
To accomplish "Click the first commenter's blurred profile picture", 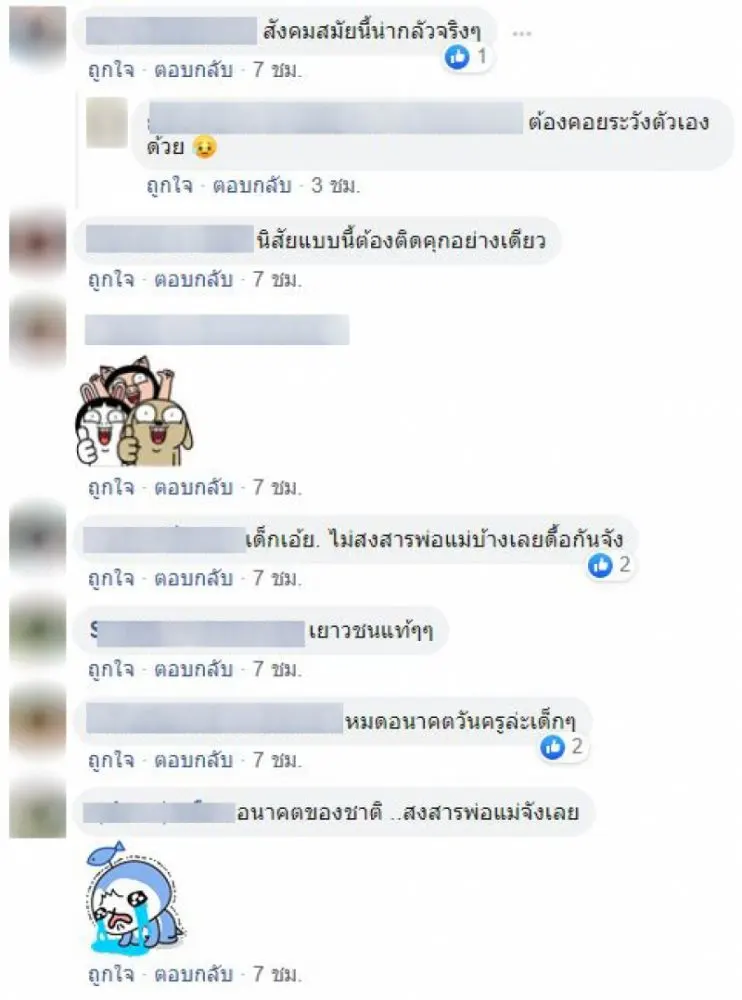I will 38,34.
